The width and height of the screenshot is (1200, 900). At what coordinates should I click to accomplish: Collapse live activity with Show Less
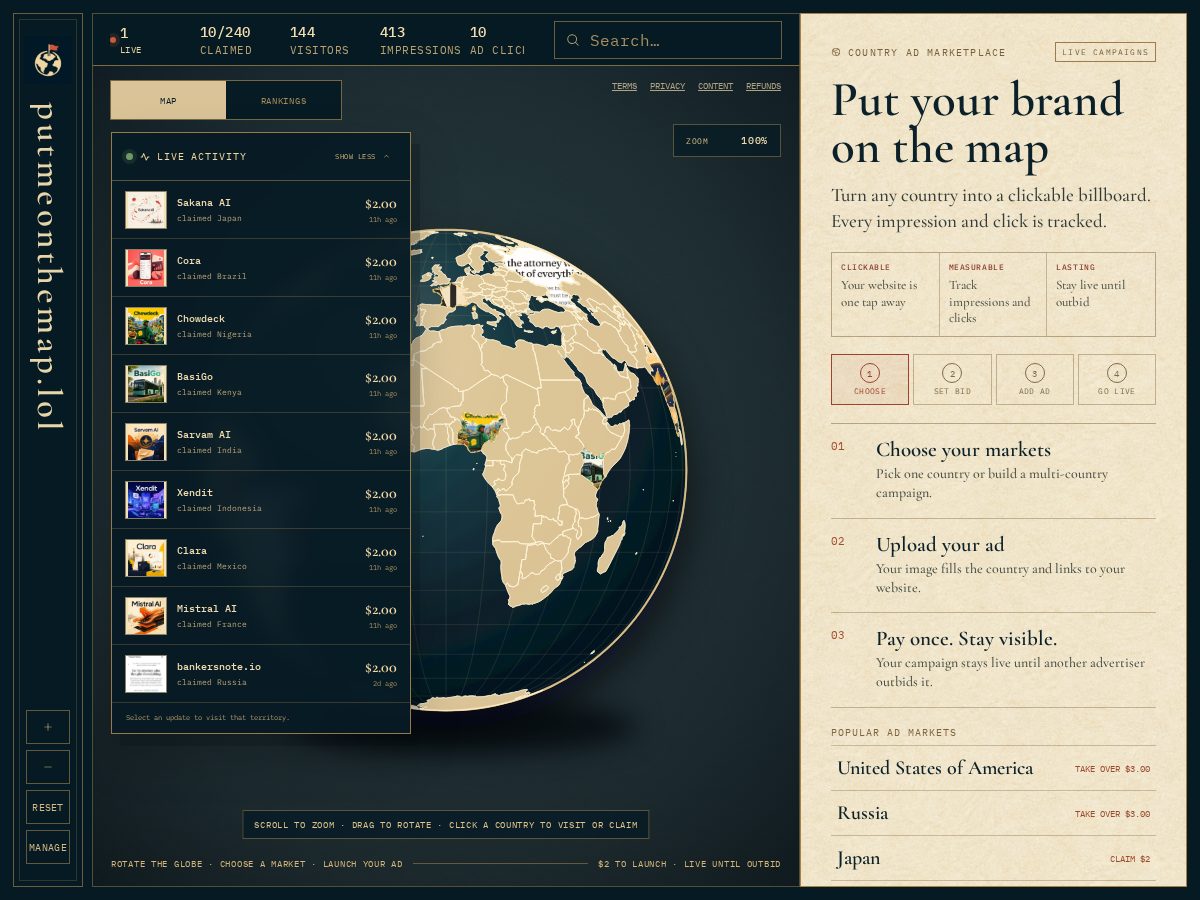tap(362, 157)
